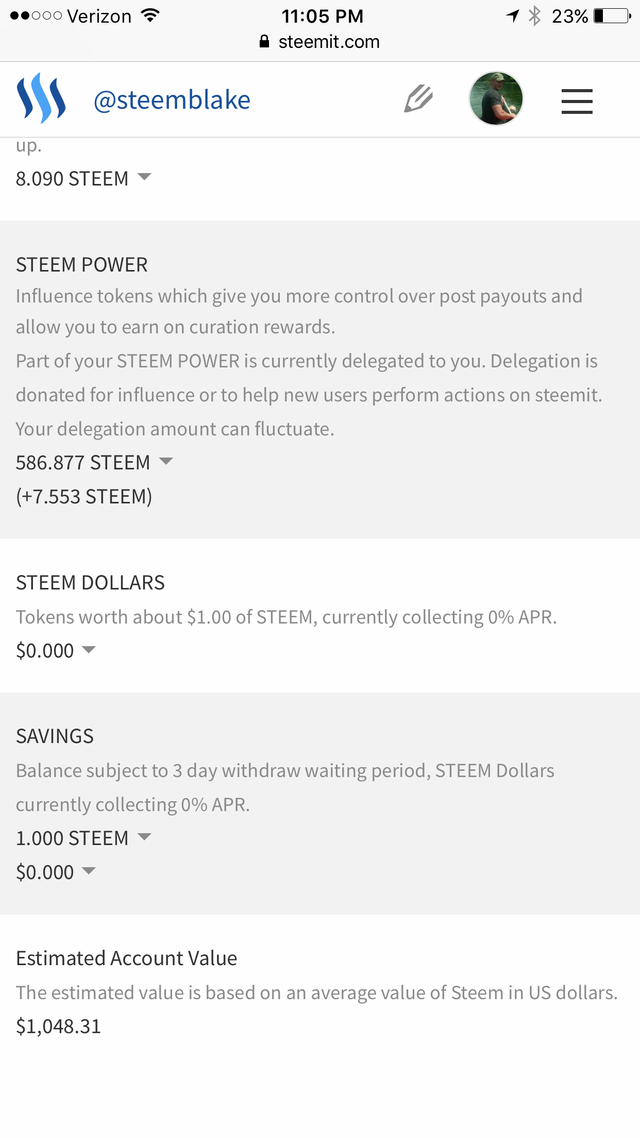The height and width of the screenshot is (1138, 640).
Task: Tap the STEEM POWER section heading
Action: [82, 265]
